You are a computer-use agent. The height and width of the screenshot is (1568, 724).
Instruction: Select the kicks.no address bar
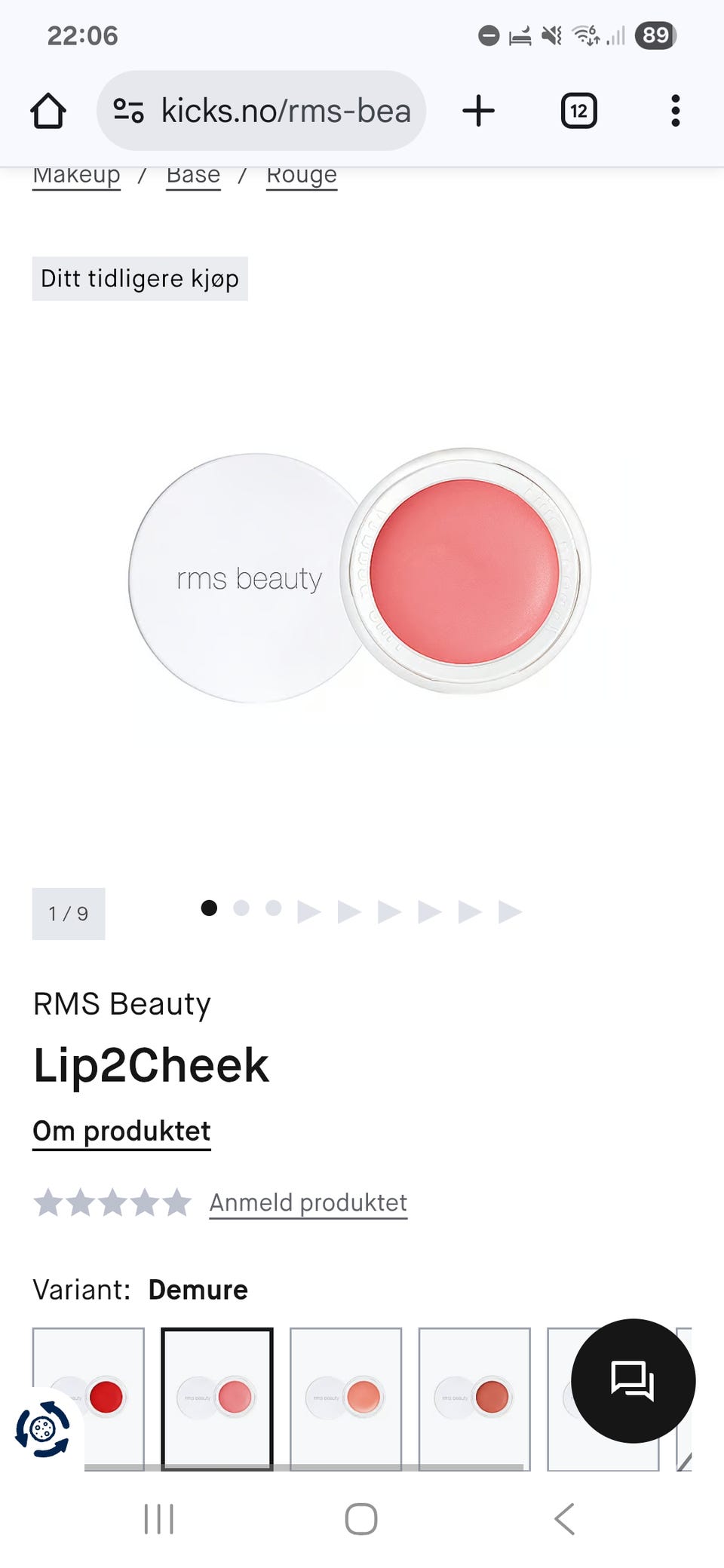(261, 111)
